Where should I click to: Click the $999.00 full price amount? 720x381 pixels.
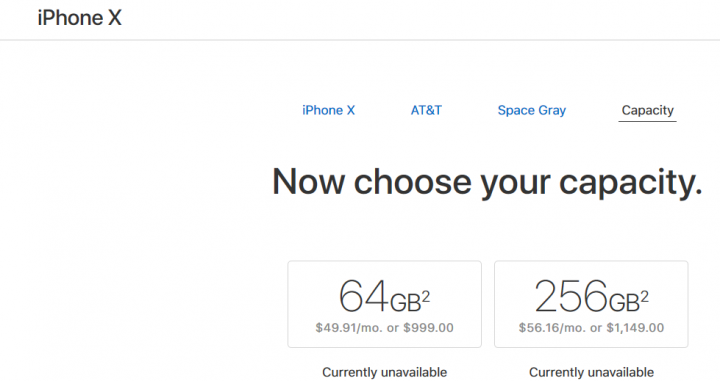[428, 328]
